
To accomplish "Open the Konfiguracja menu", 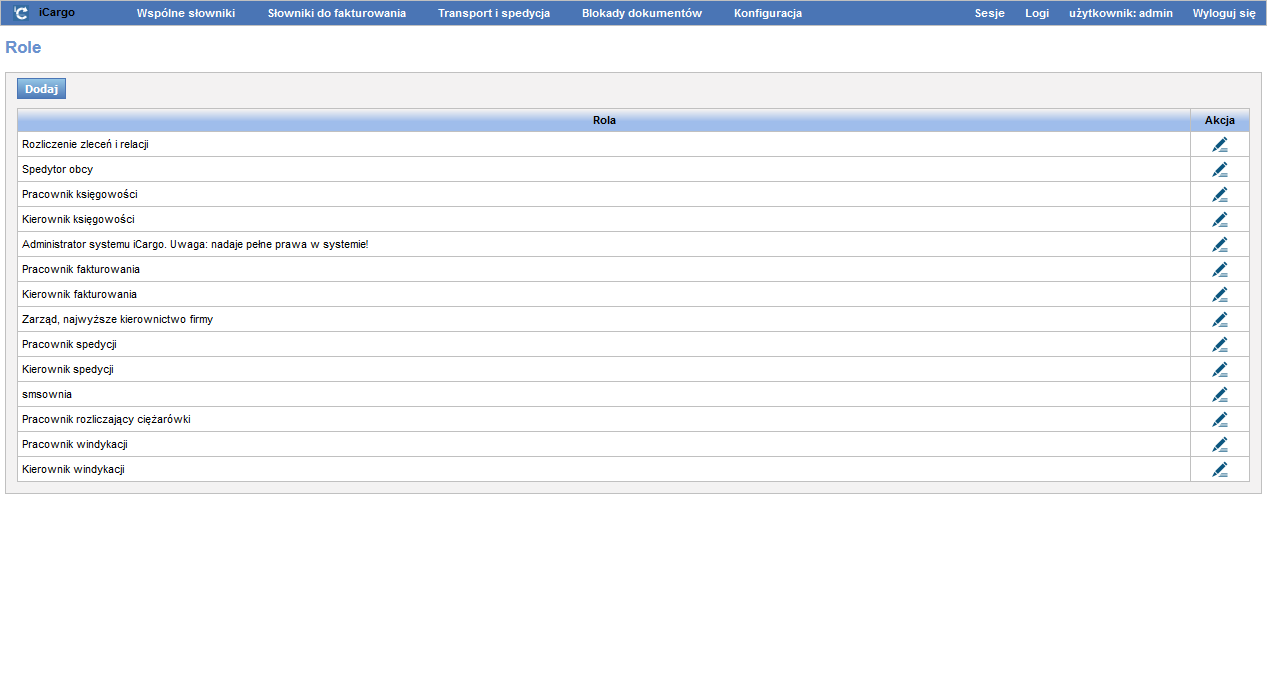I will tap(768, 13).
